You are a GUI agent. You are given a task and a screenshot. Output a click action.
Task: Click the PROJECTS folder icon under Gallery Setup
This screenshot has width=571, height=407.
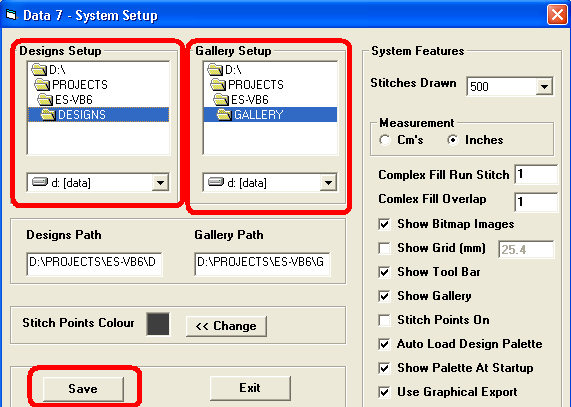pyautogui.click(x=218, y=85)
